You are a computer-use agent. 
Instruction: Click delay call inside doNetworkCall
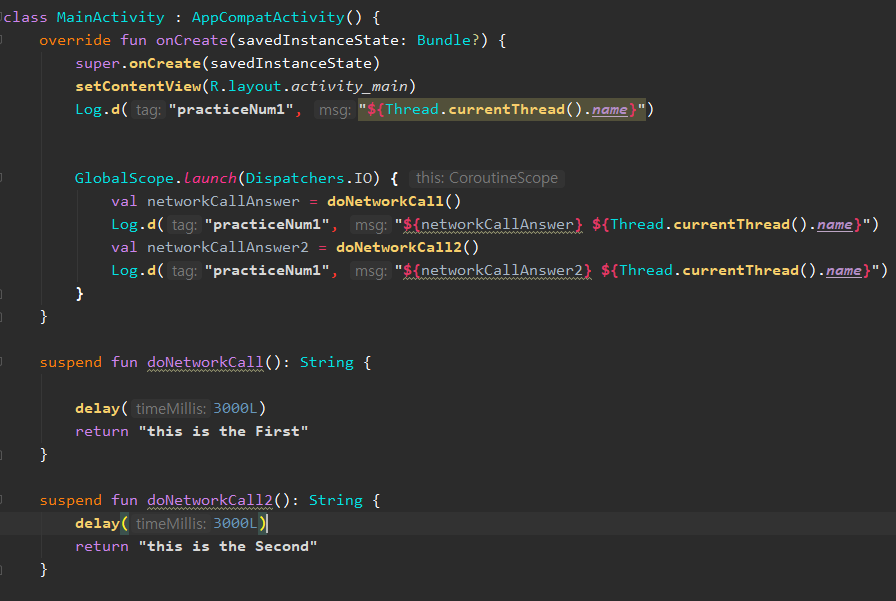tap(97, 408)
